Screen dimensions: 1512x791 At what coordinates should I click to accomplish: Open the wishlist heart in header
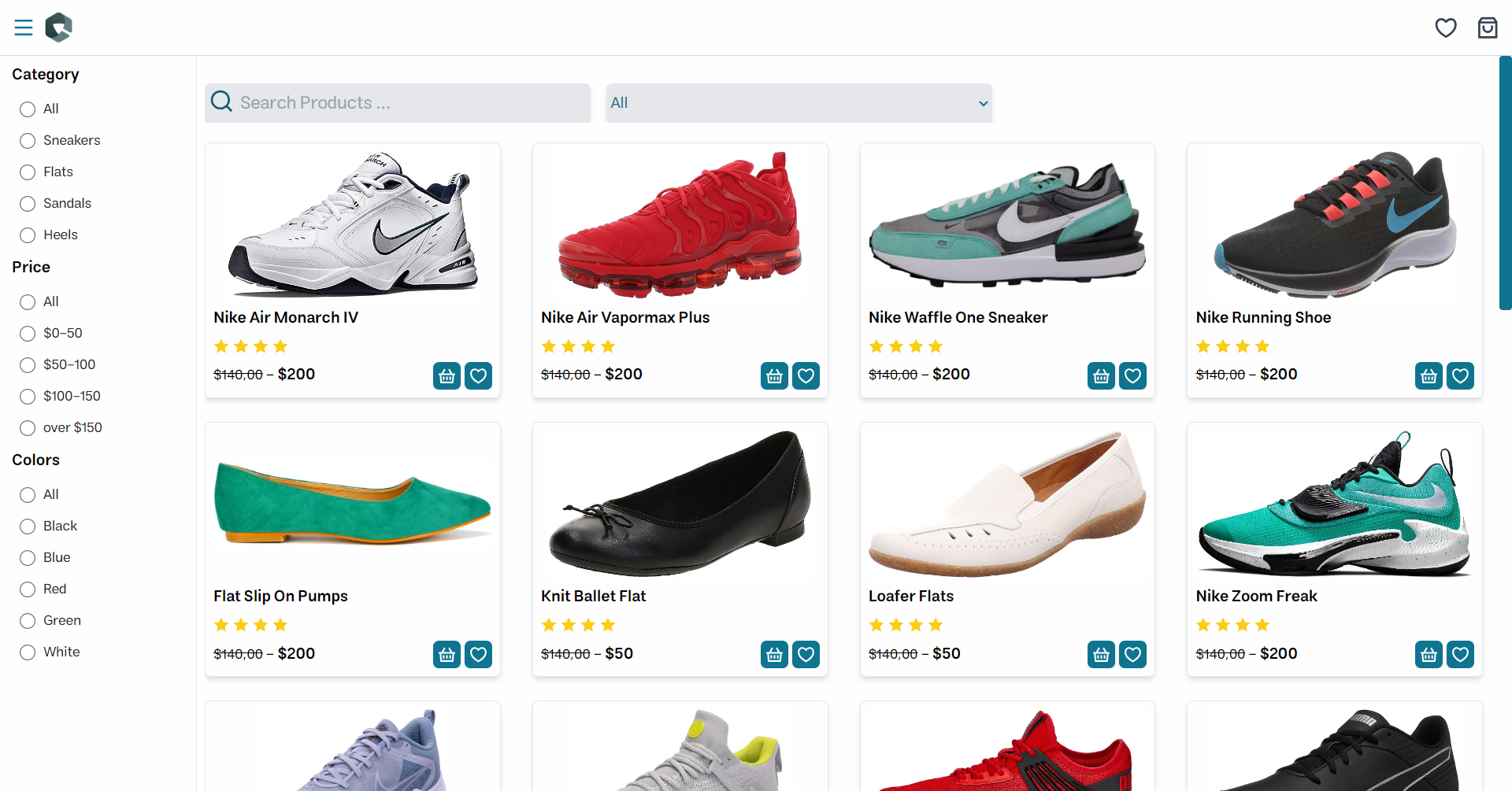(1446, 28)
